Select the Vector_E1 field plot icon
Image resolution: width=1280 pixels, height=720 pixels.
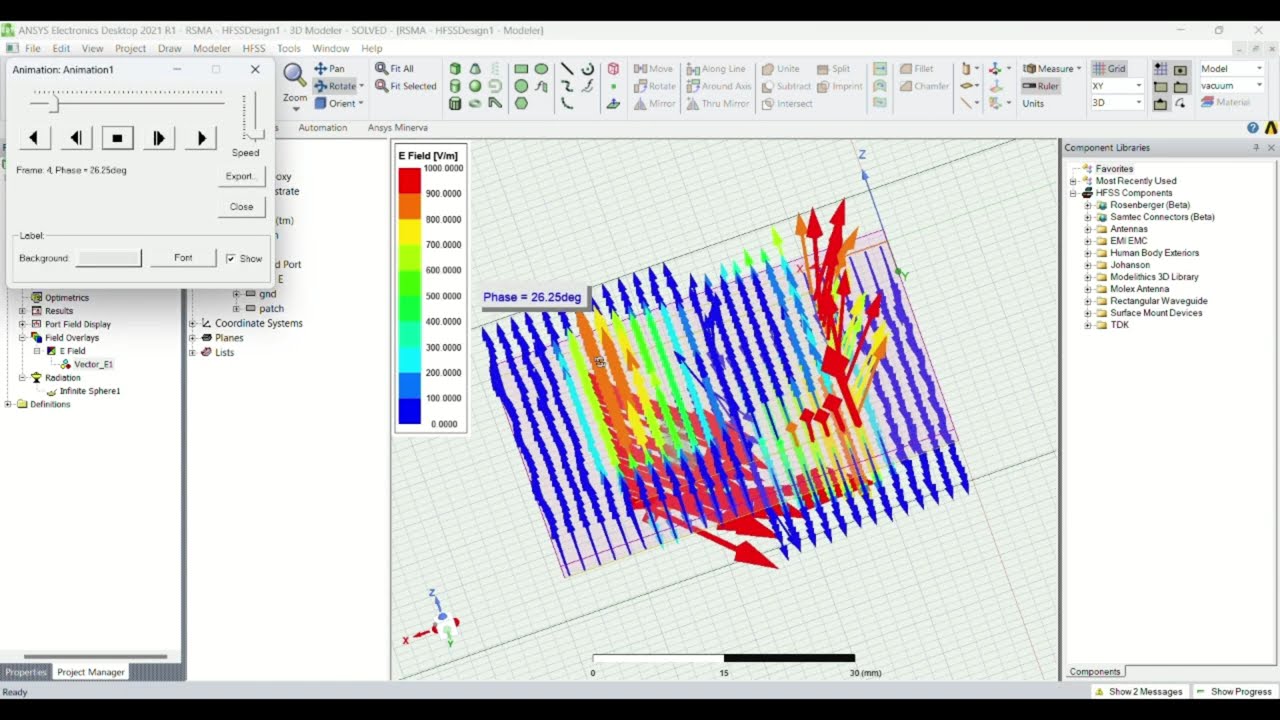click(x=65, y=364)
